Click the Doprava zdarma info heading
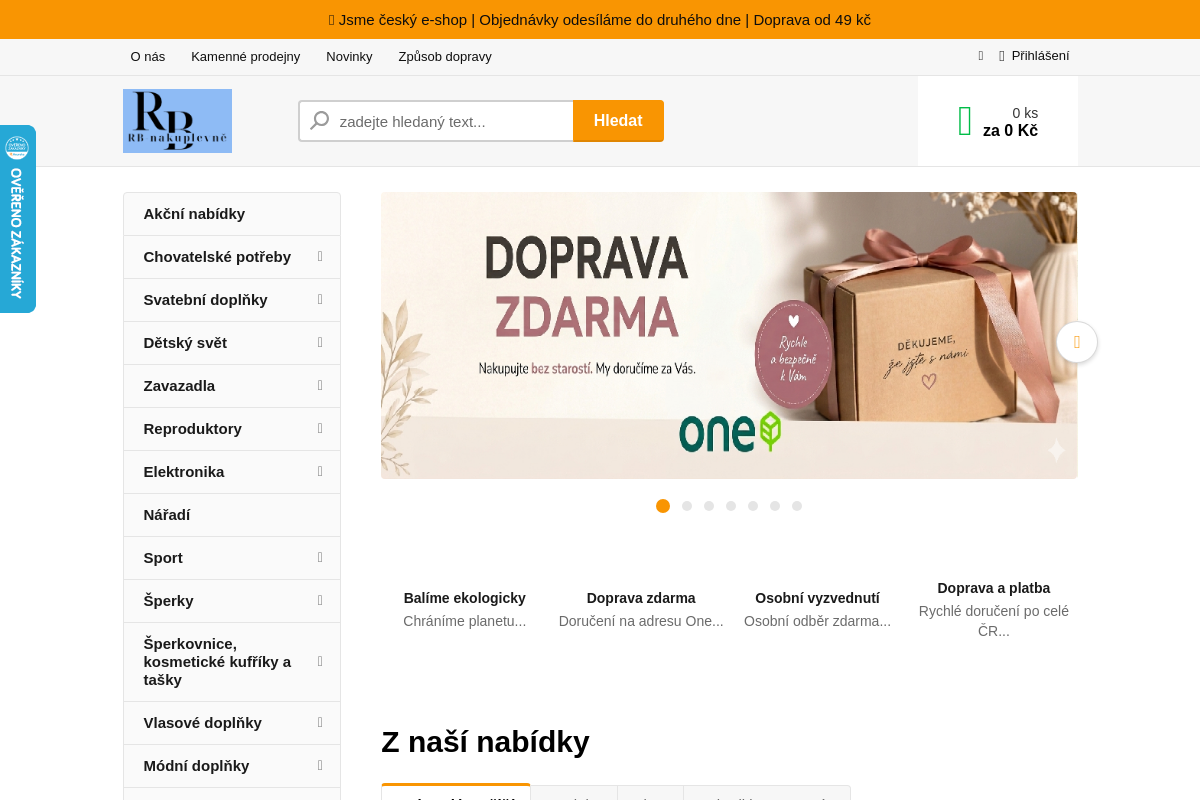The image size is (1200, 800). pyautogui.click(x=641, y=598)
